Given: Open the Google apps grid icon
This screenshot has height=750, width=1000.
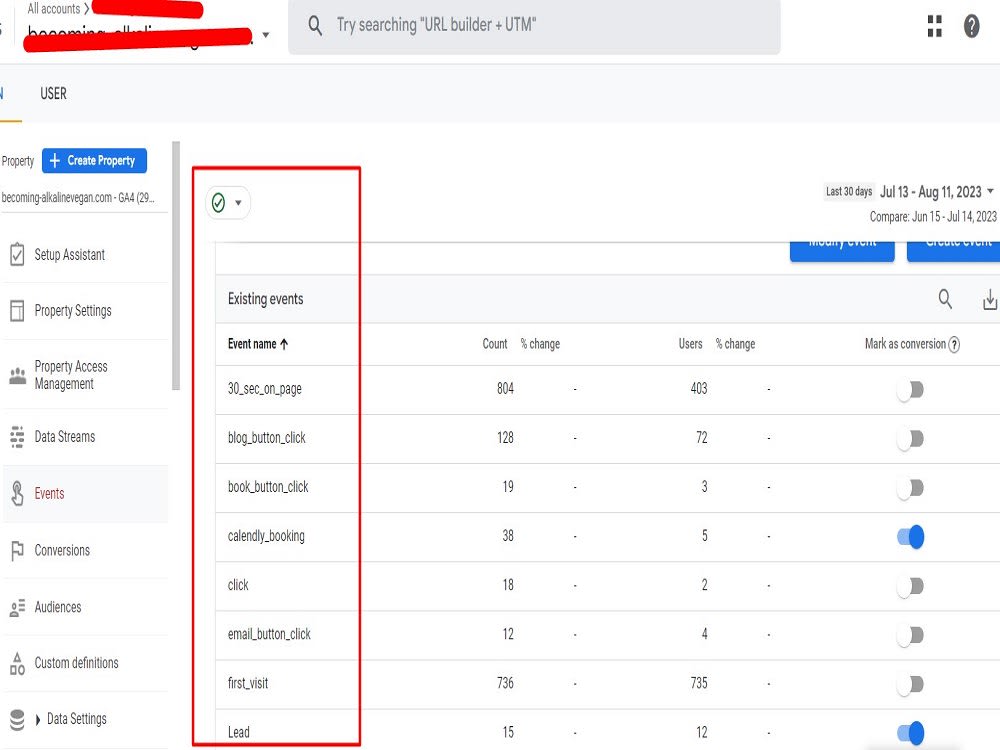Looking at the screenshot, I should click(x=934, y=26).
